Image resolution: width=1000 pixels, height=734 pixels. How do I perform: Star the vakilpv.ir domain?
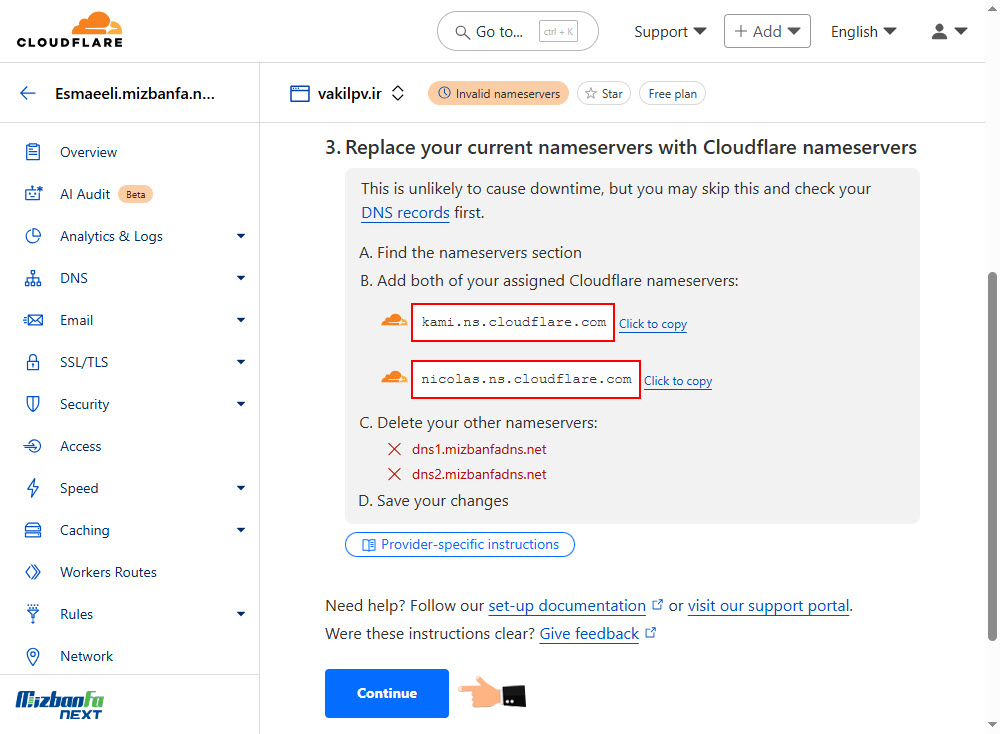tap(603, 94)
